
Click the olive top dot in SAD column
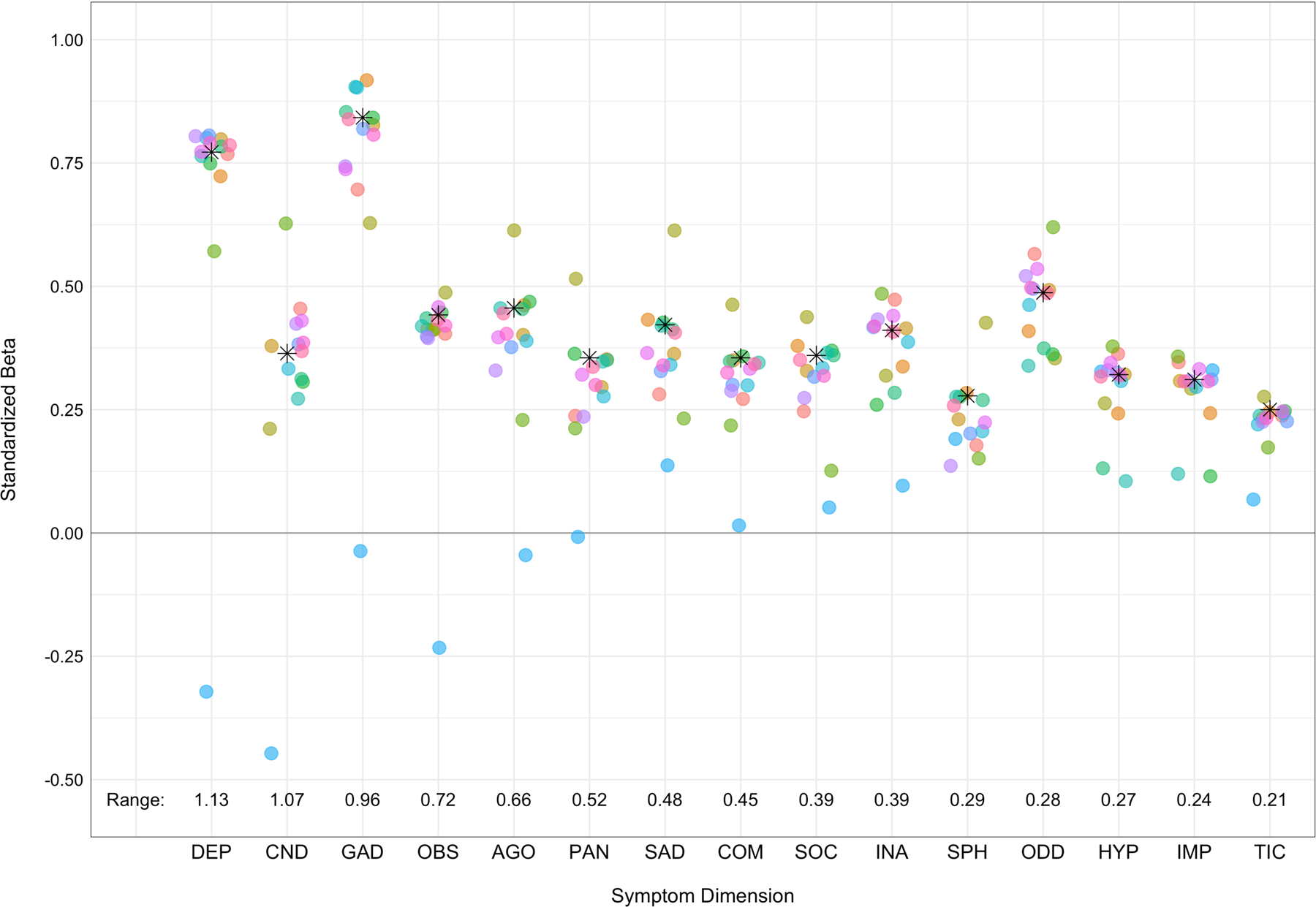point(675,230)
